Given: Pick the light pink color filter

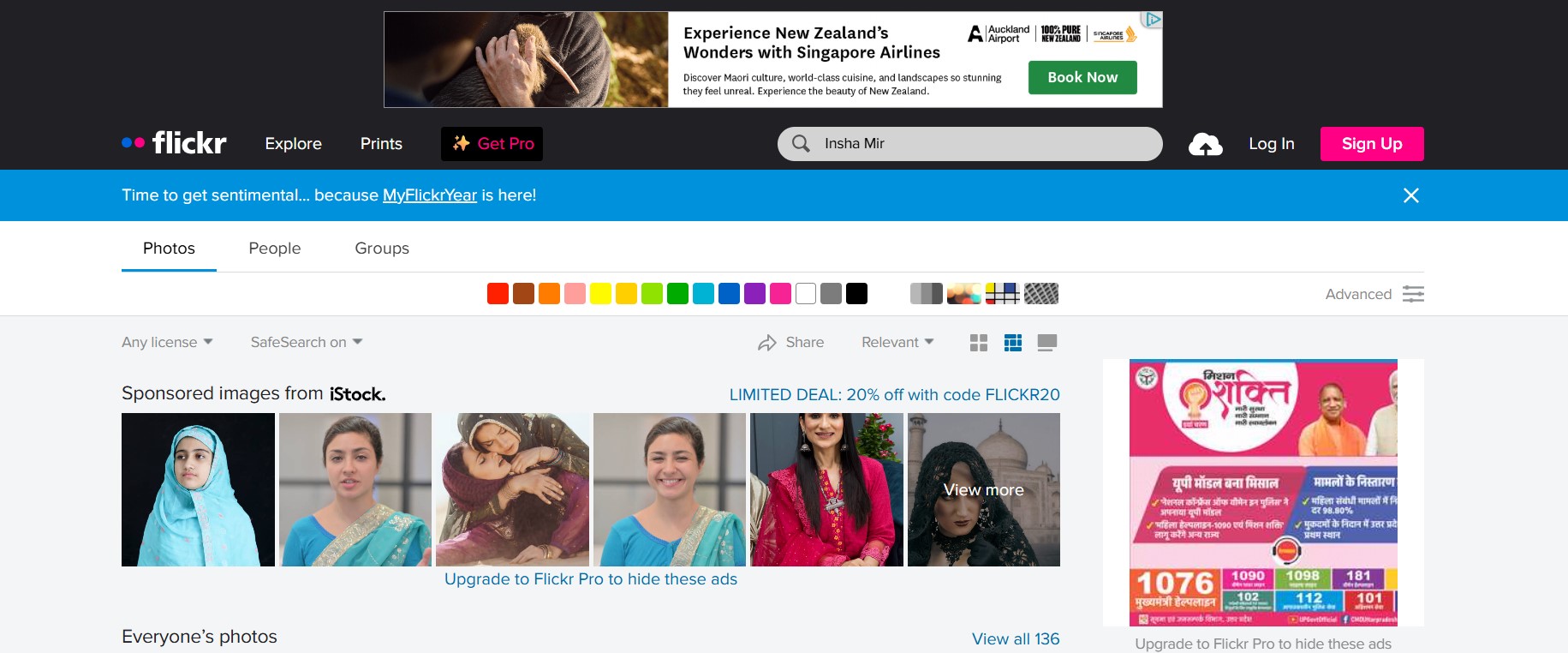Looking at the screenshot, I should tap(575, 294).
